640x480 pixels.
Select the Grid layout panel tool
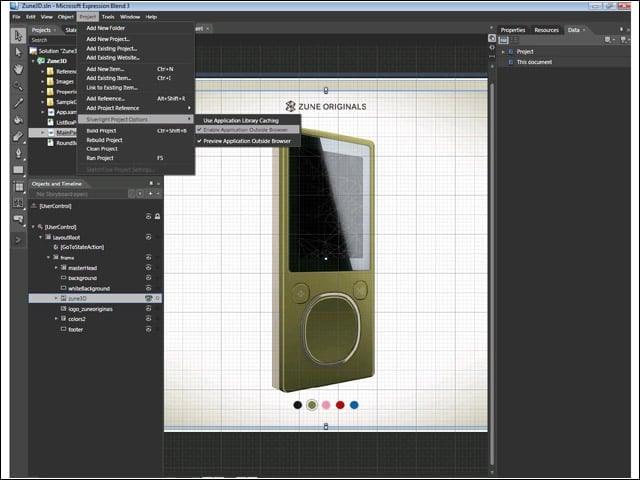(18, 187)
